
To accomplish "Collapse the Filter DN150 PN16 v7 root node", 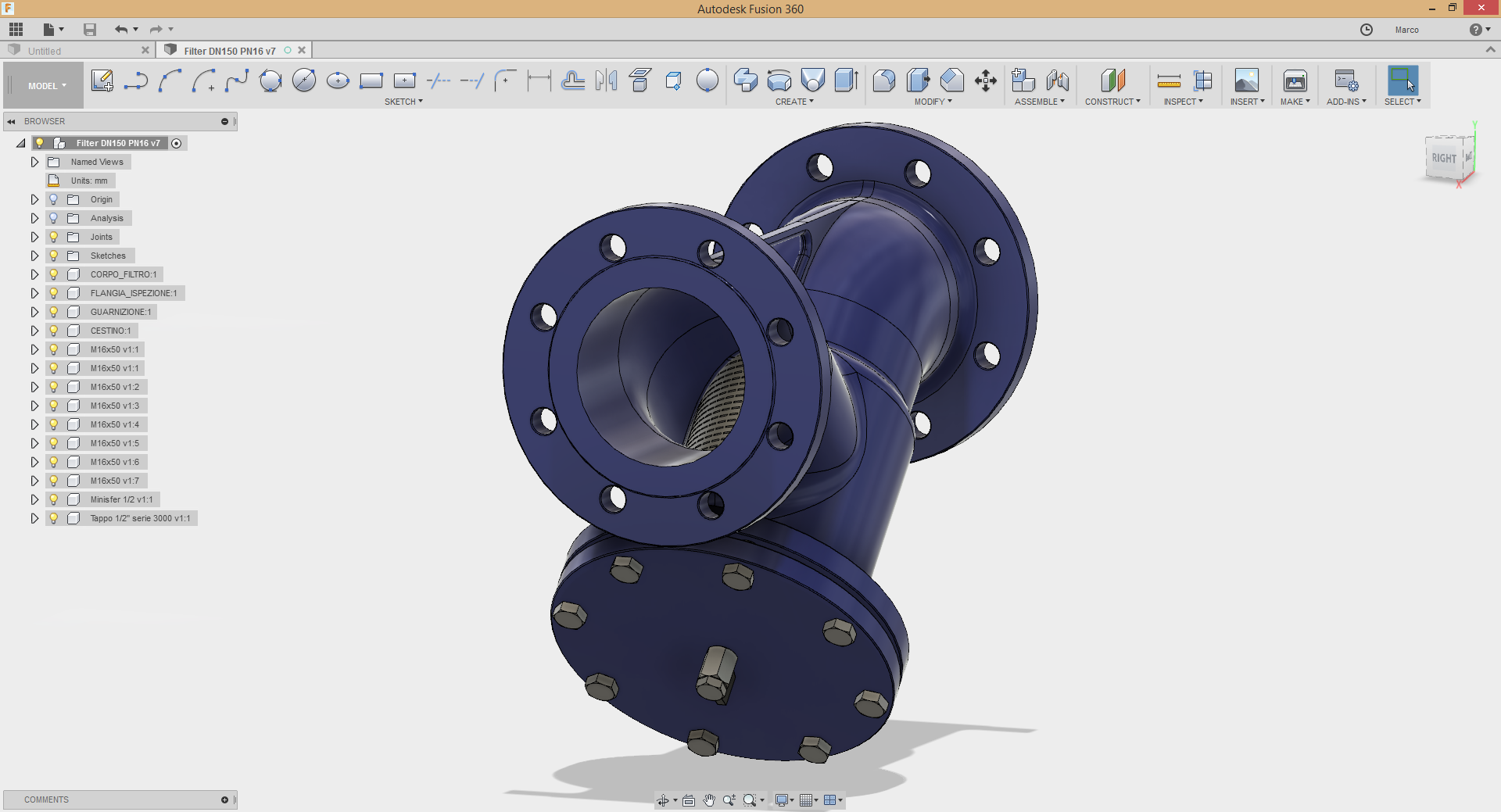I will tap(21, 143).
